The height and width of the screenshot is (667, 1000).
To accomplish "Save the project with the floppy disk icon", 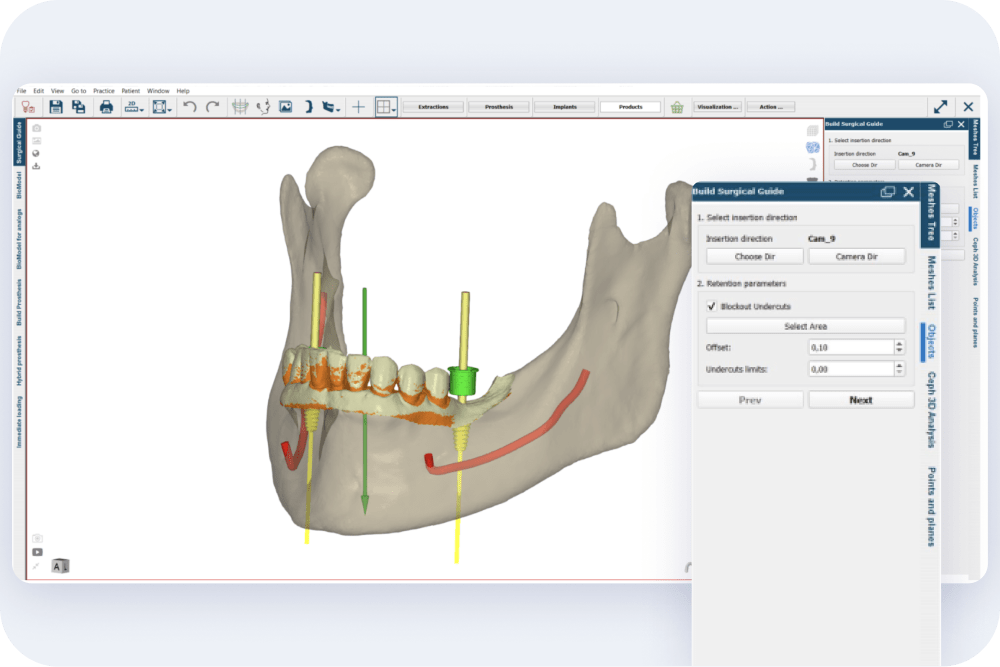I will (55, 106).
